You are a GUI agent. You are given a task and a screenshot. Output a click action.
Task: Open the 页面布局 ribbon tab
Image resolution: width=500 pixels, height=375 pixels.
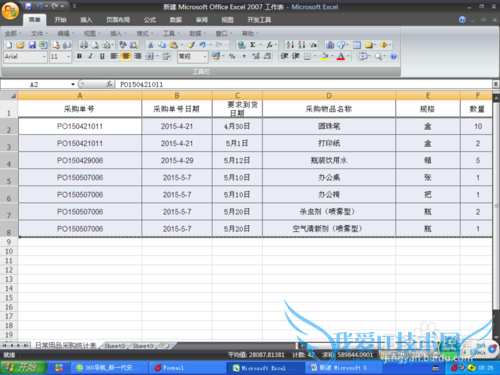pyautogui.click(x=118, y=20)
